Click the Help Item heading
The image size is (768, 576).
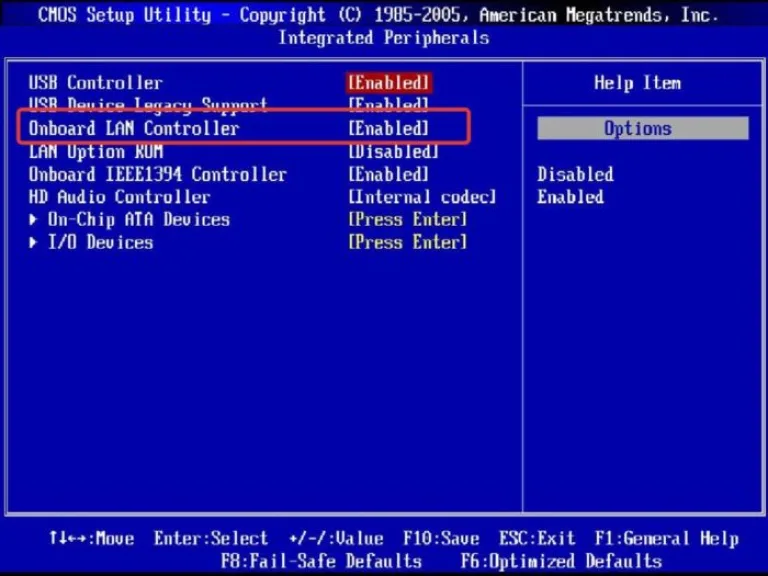(637, 83)
